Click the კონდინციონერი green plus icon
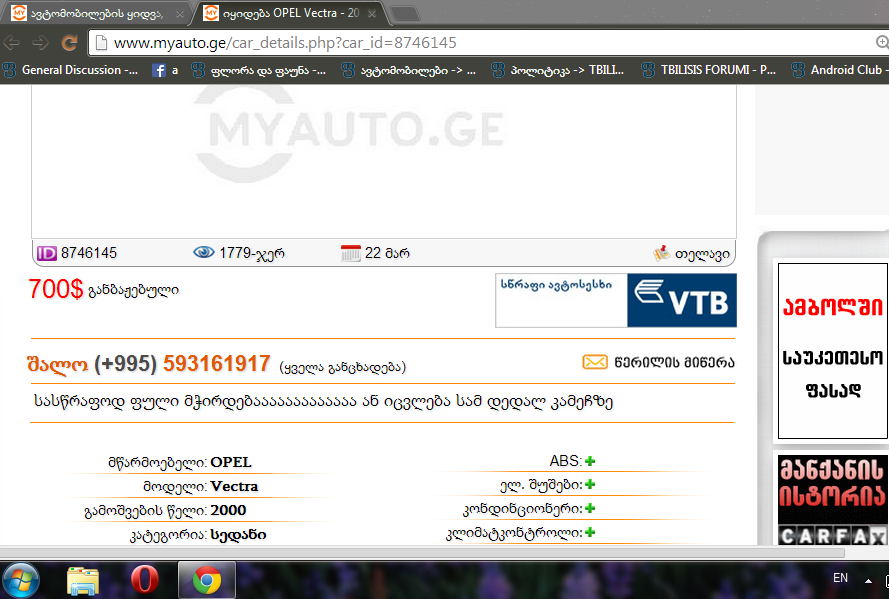Image resolution: width=889 pixels, height=599 pixels. (x=590, y=508)
